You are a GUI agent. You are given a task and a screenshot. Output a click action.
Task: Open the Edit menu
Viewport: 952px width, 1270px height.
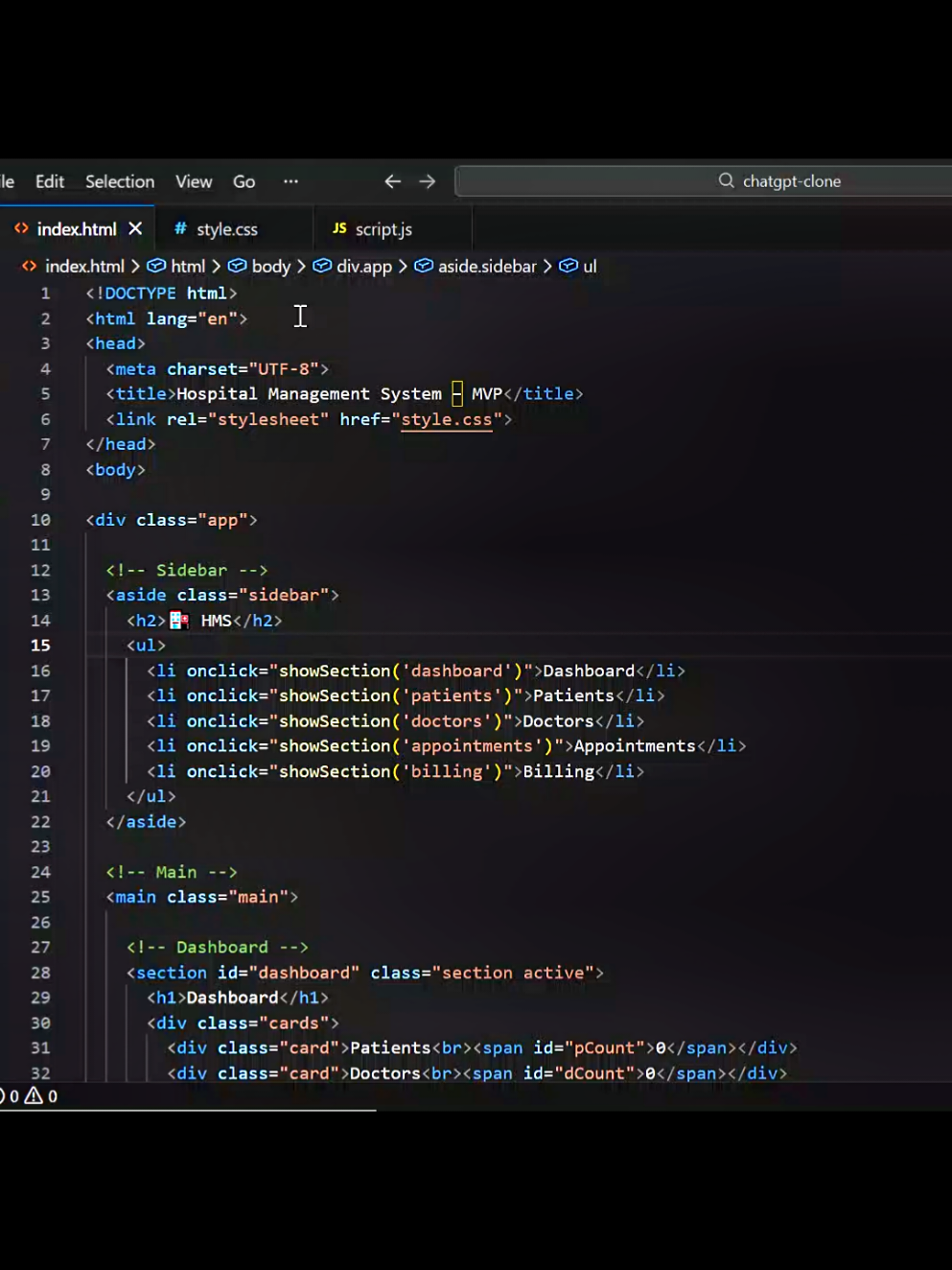pos(50,181)
